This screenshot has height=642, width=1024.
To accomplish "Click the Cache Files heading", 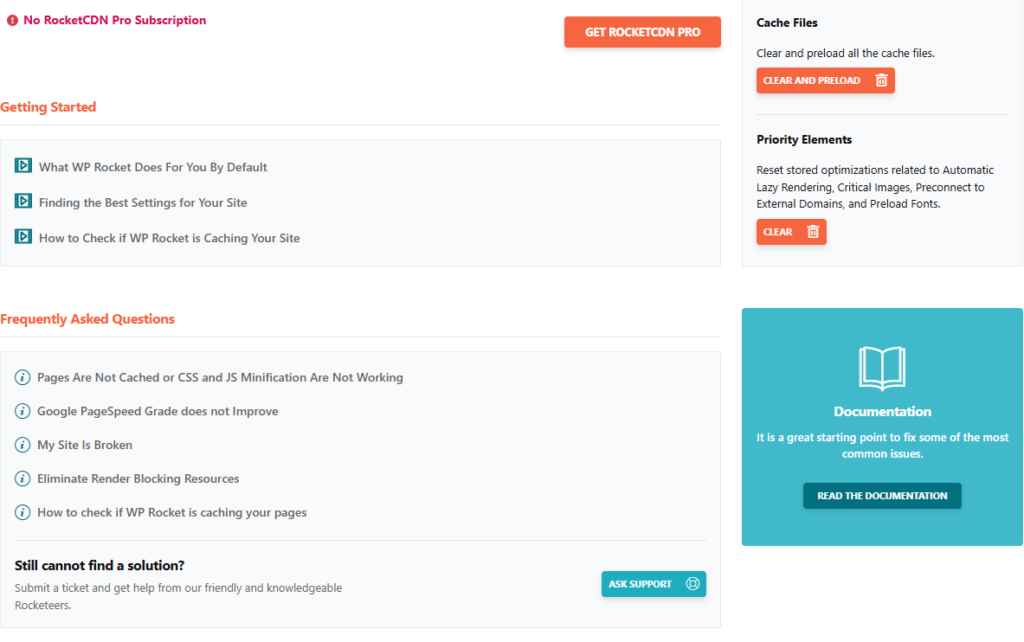I will 787,23.
